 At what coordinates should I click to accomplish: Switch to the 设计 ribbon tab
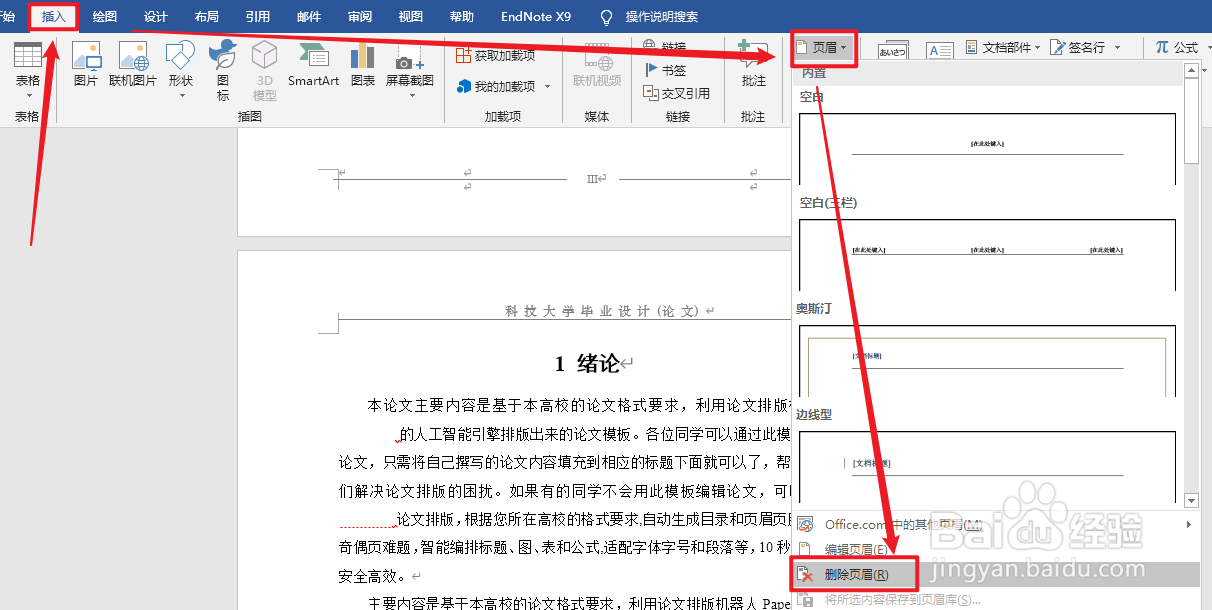pos(154,16)
